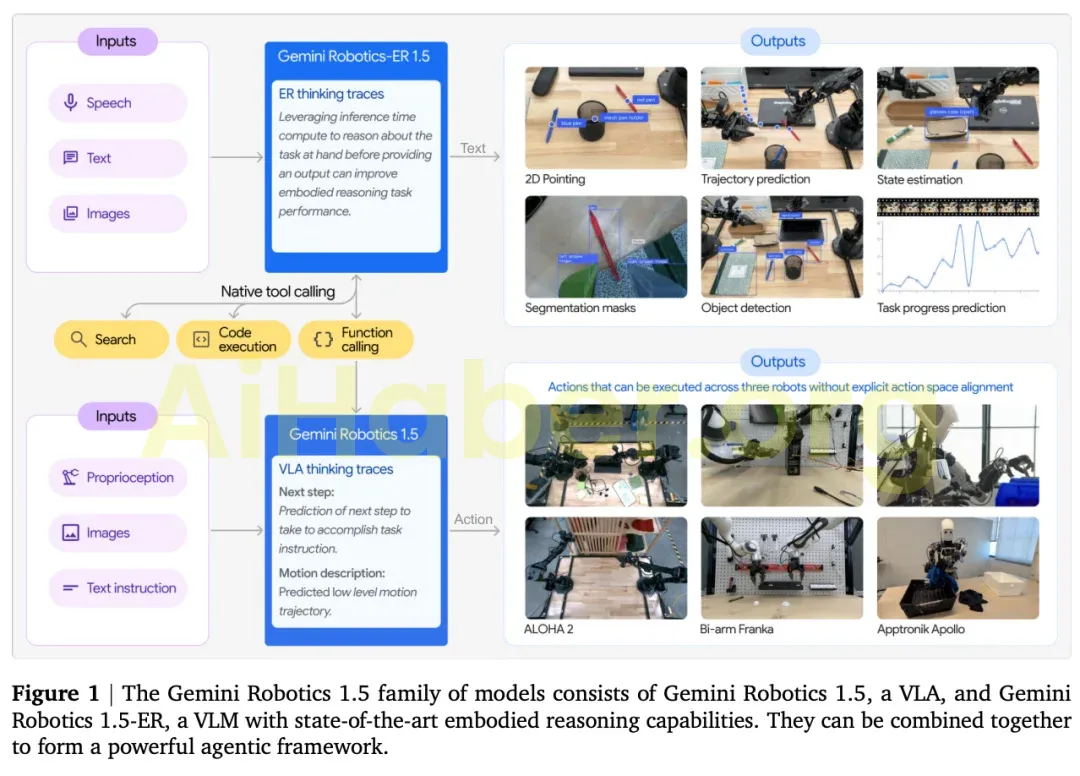Switch to the first Outputs tab
Viewport: 1080px width, 776px height.
pyautogui.click(x=780, y=41)
